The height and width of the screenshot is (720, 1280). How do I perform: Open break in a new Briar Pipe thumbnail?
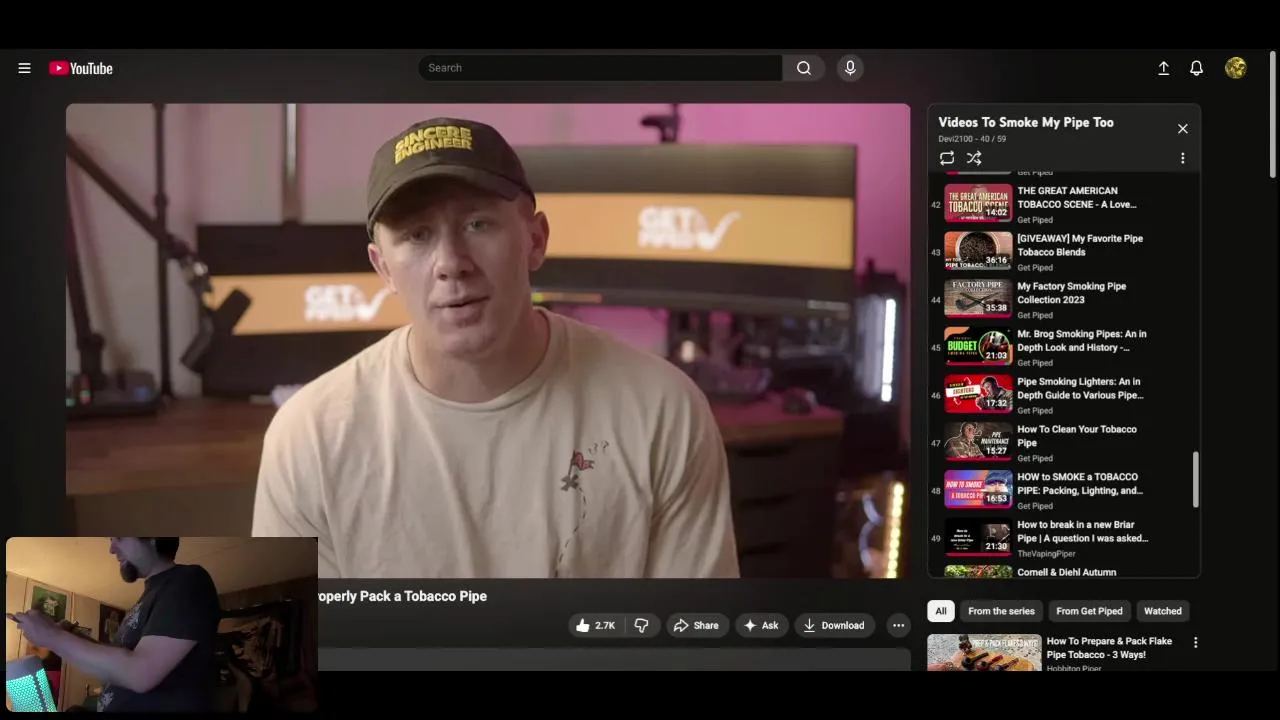(x=978, y=537)
